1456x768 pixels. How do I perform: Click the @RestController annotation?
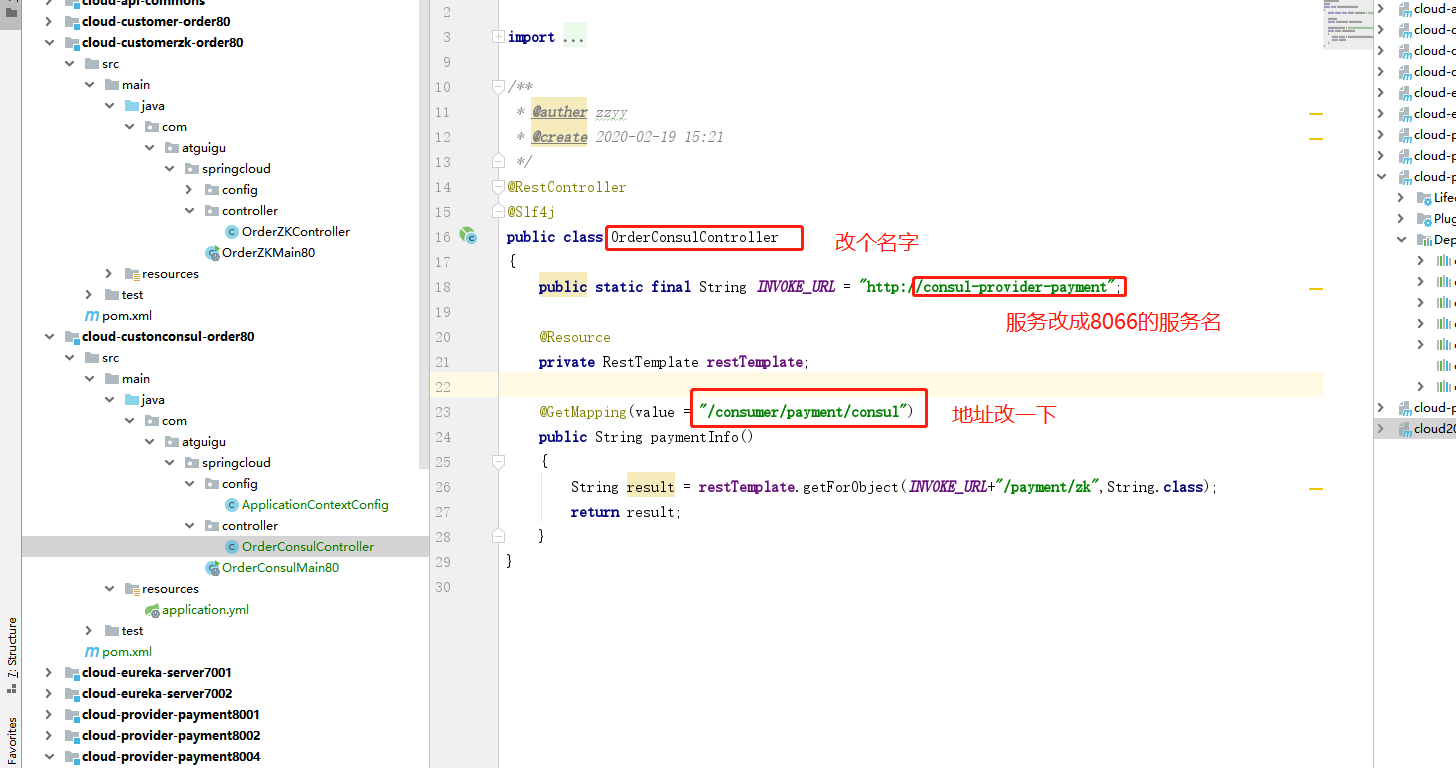567,187
